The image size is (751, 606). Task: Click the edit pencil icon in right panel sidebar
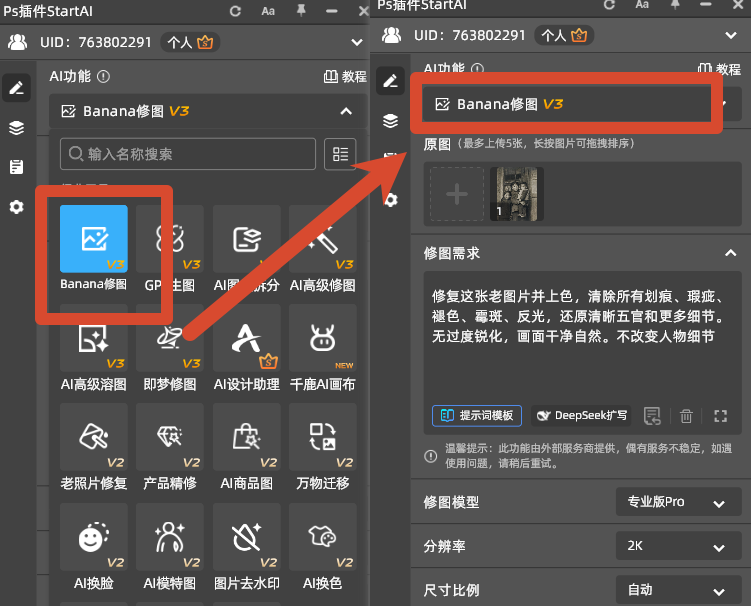[x=390, y=80]
